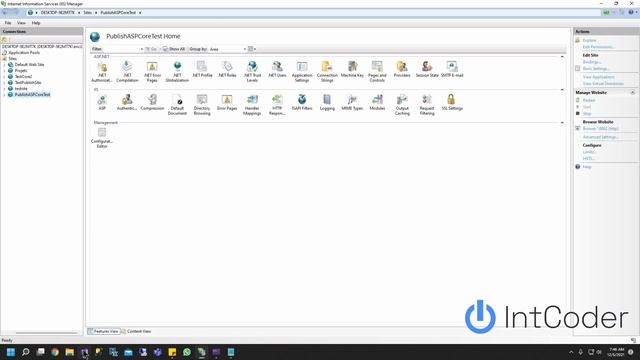Open the Help menu
Viewport: 640px width, 360px height.
pyautogui.click(x=36, y=23)
